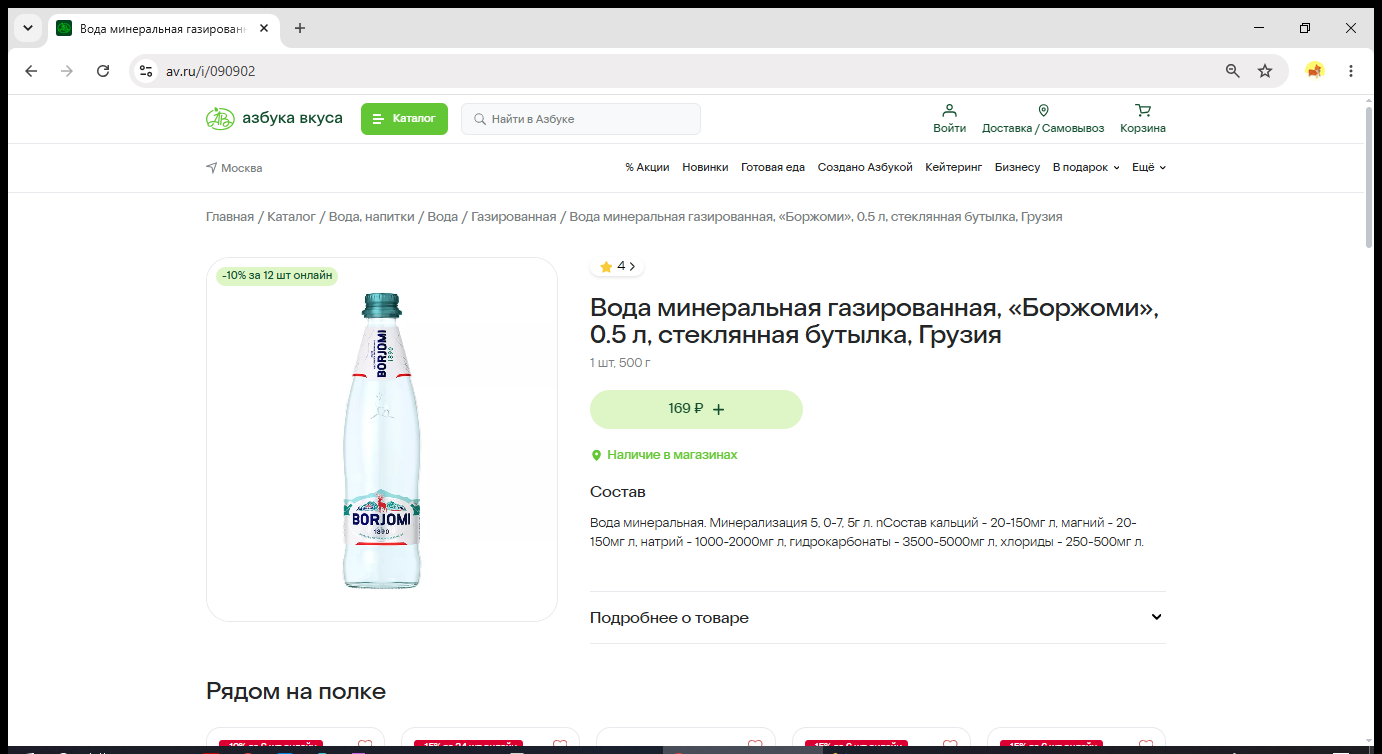The height and width of the screenshot is (754, 1382).
Task: Click the address bar URL av.ru/i/090902
Action: pyautogui.click(x=211, y=71)
